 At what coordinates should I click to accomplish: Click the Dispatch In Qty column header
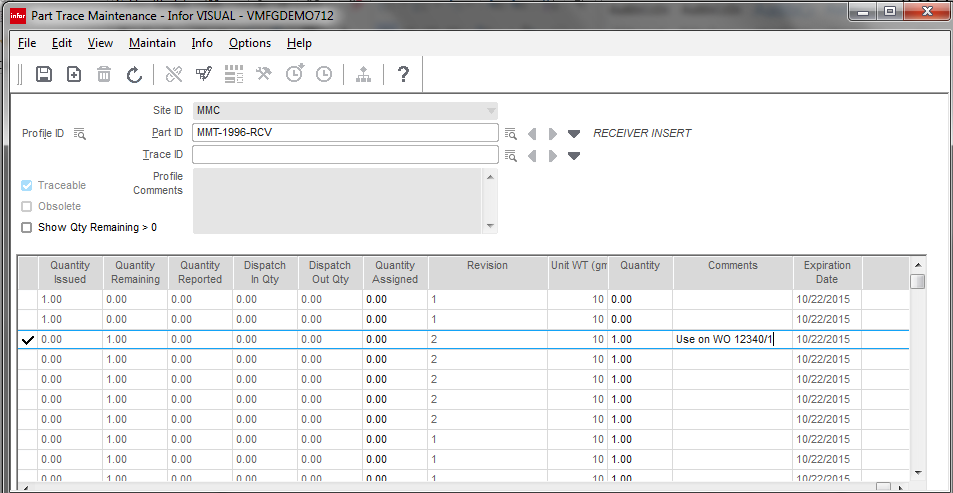[265, 272]
